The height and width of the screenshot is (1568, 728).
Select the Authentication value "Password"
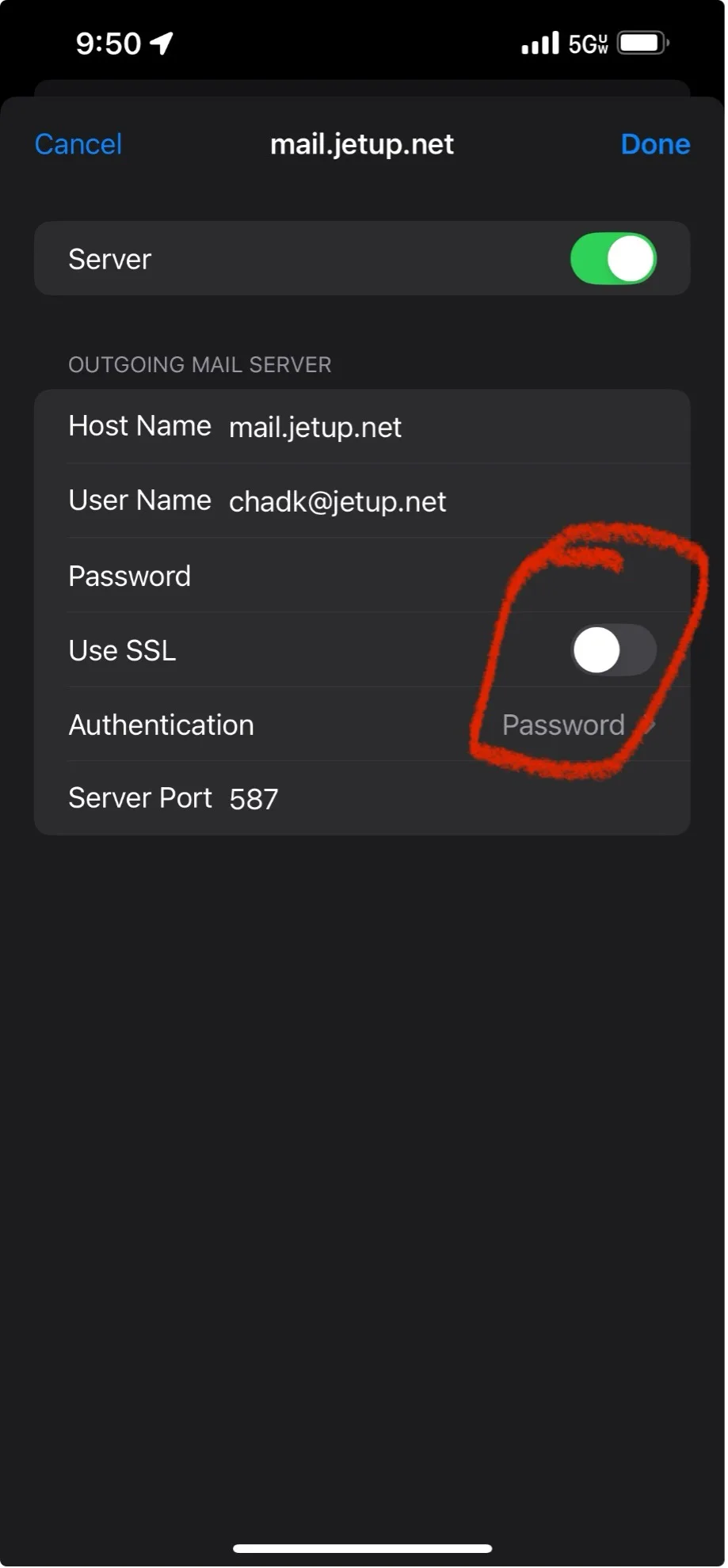563,725
